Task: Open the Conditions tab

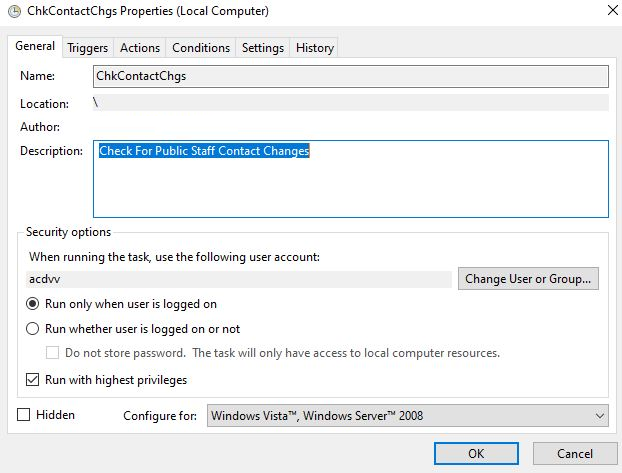Action: pos(201,48)
